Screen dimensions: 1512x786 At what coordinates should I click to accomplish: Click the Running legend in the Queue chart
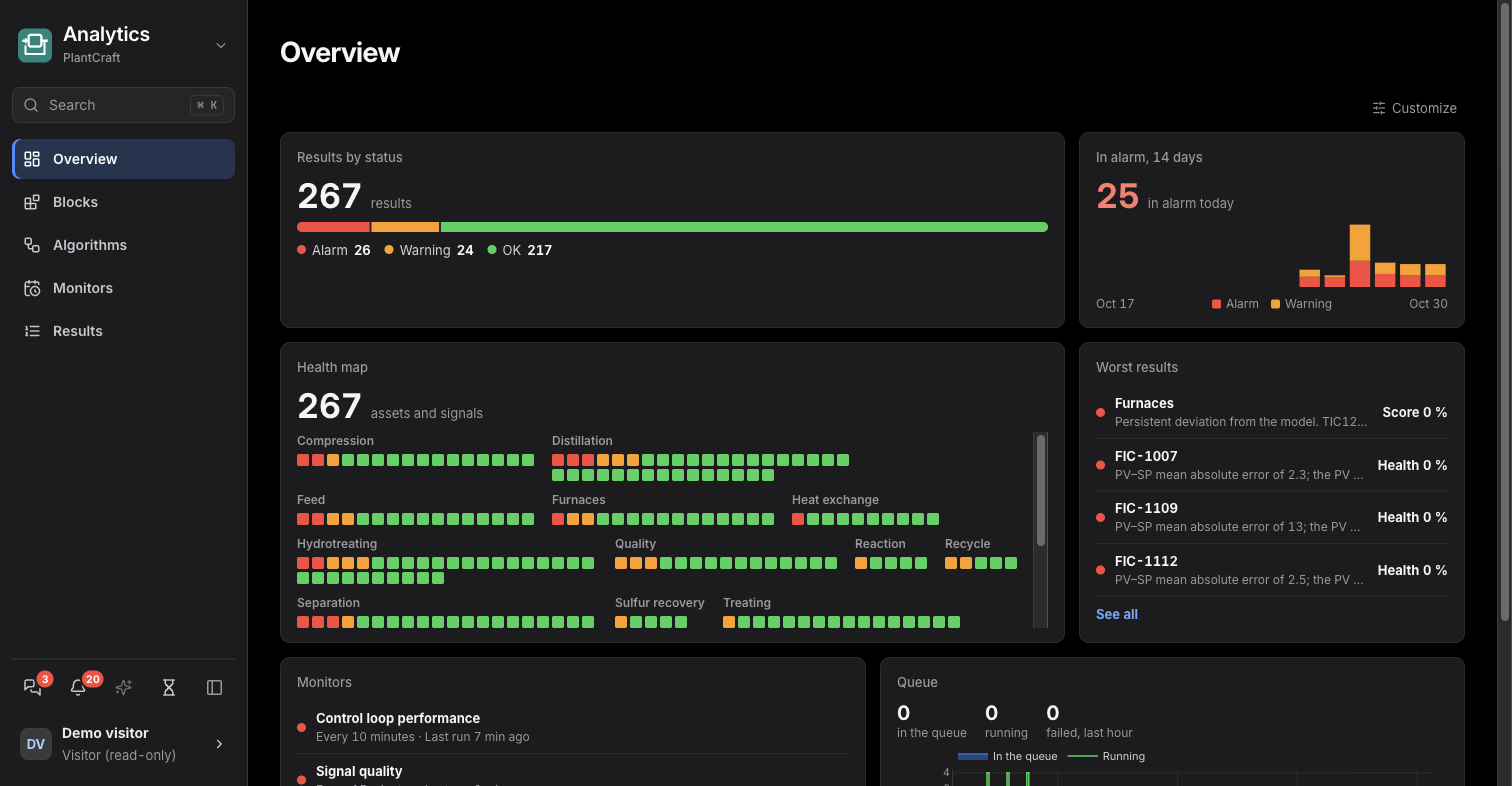pos(1106,756)
